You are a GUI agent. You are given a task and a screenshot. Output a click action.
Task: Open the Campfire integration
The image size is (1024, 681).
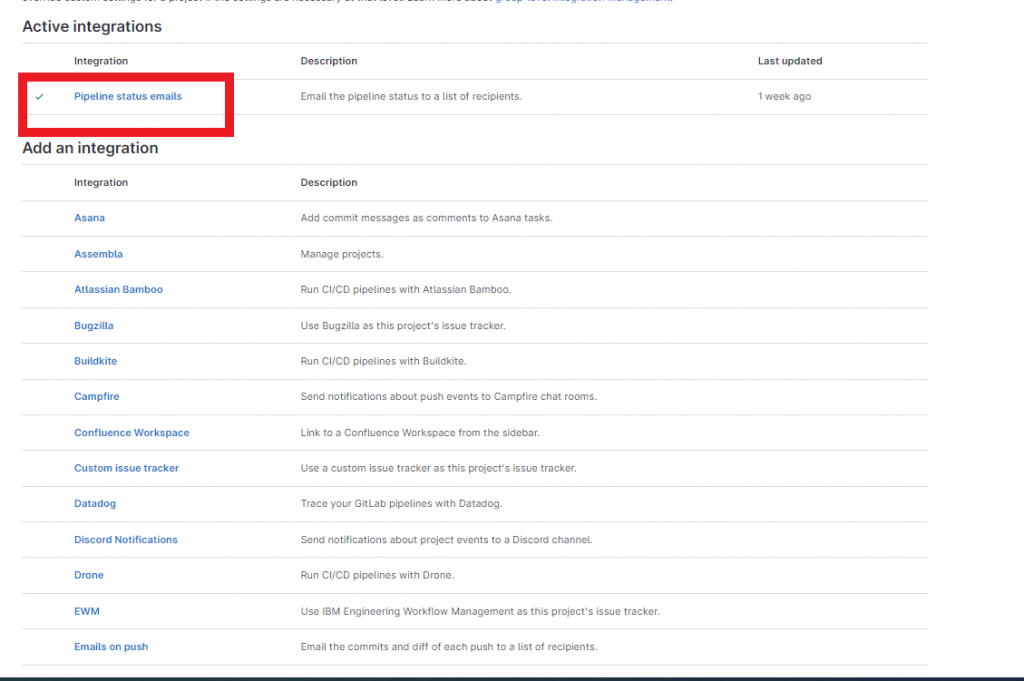click(x=97, y=396)
